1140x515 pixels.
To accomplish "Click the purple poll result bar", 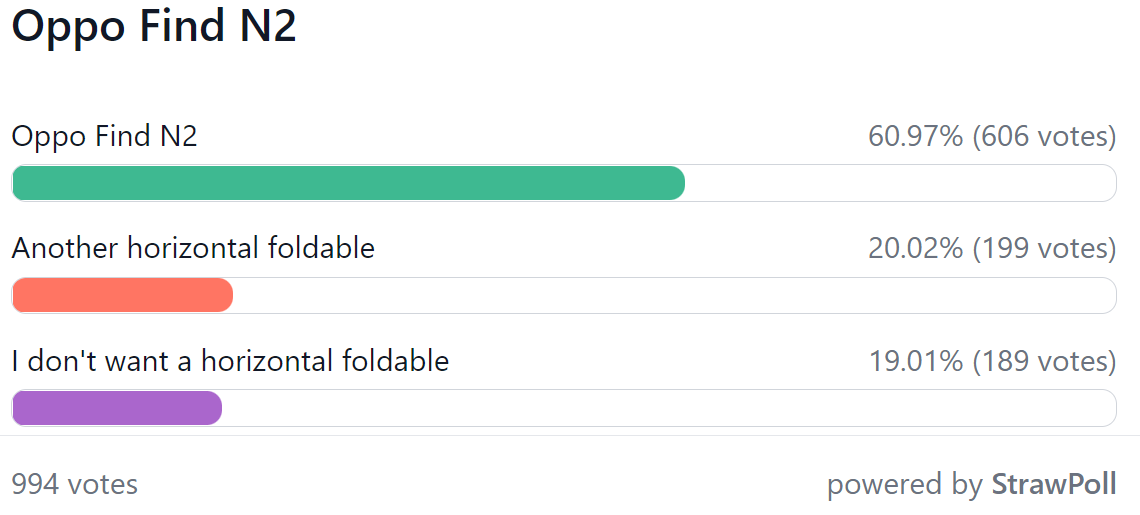I will click(x=117, y=408).
